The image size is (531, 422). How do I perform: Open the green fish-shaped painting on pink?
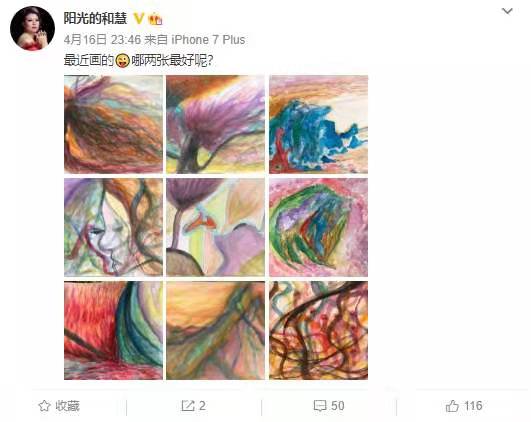point(319,227)
